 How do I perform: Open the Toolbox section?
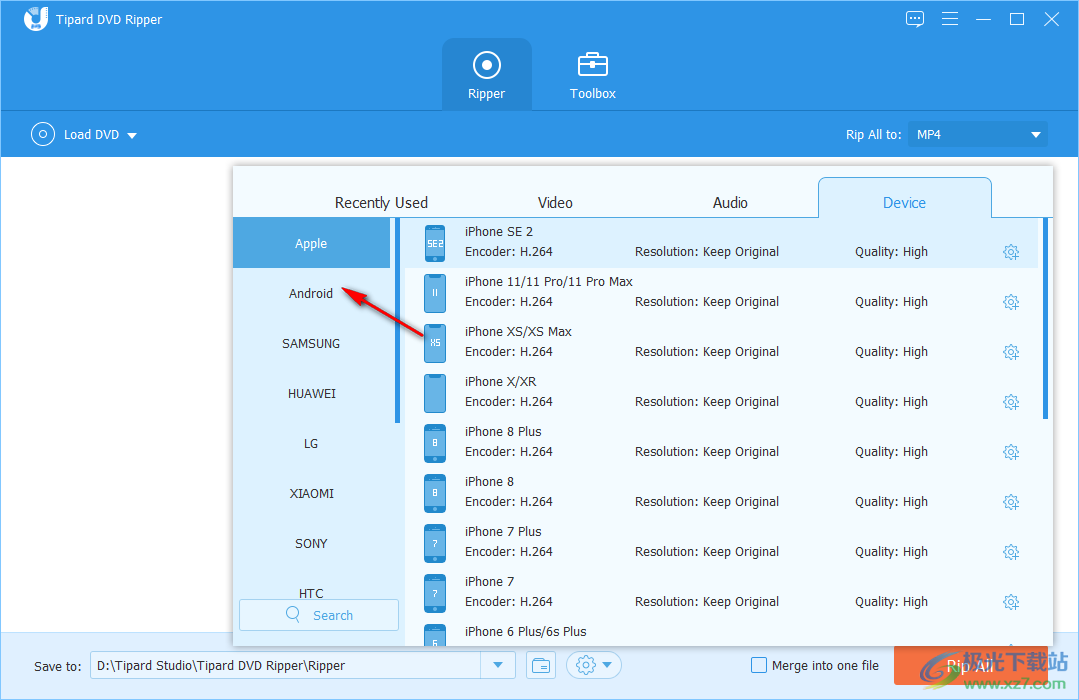pyautogui.click(x=592, y=75)
